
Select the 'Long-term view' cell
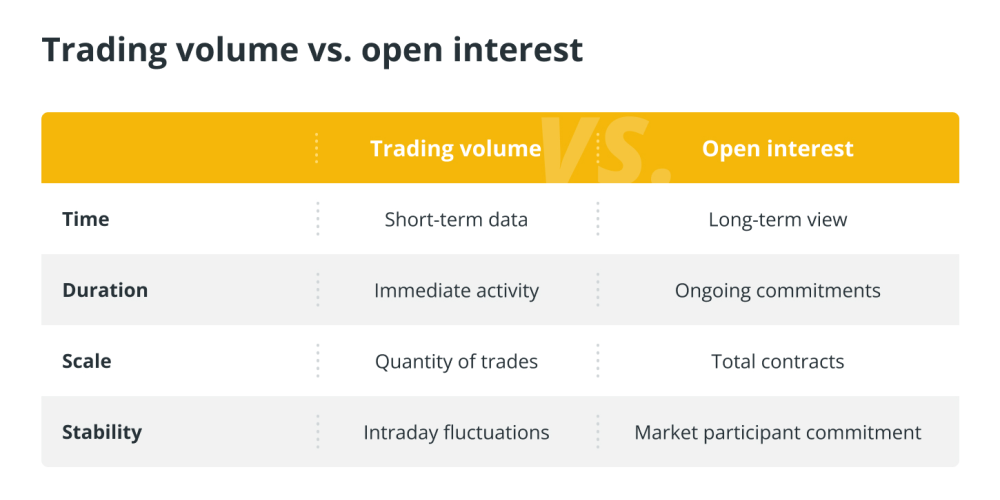tap(777, 219)
